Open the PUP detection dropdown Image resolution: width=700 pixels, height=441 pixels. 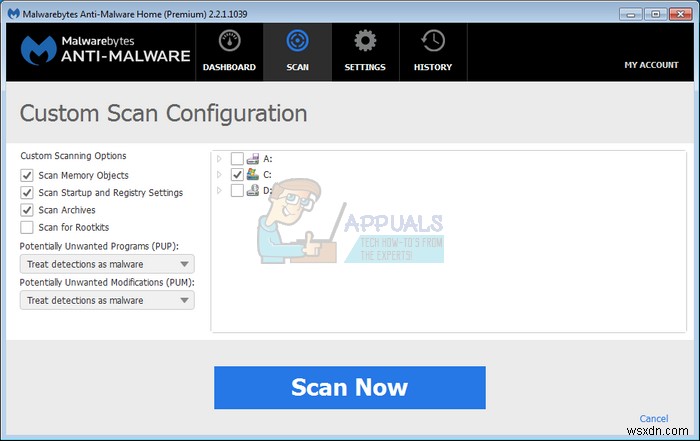[x=107, y=264]
